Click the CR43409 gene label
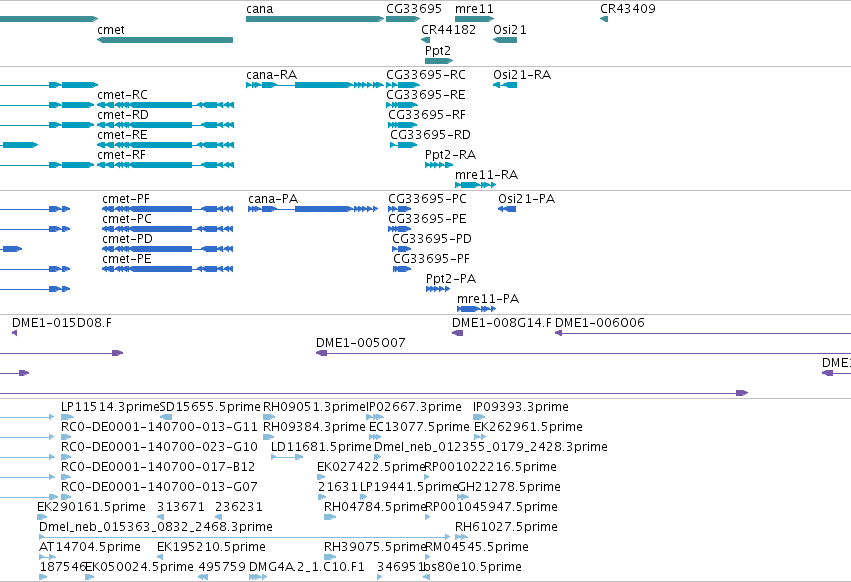 627,9
